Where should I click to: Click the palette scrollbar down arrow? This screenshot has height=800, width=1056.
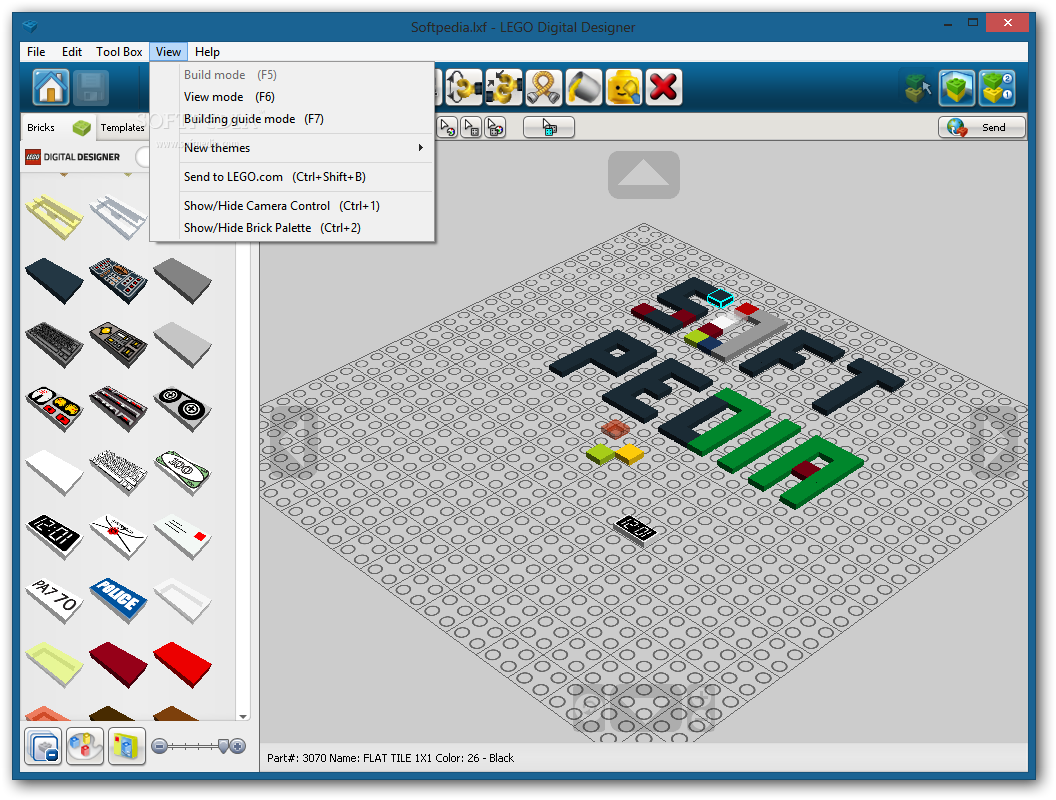(x=243, y=716)
